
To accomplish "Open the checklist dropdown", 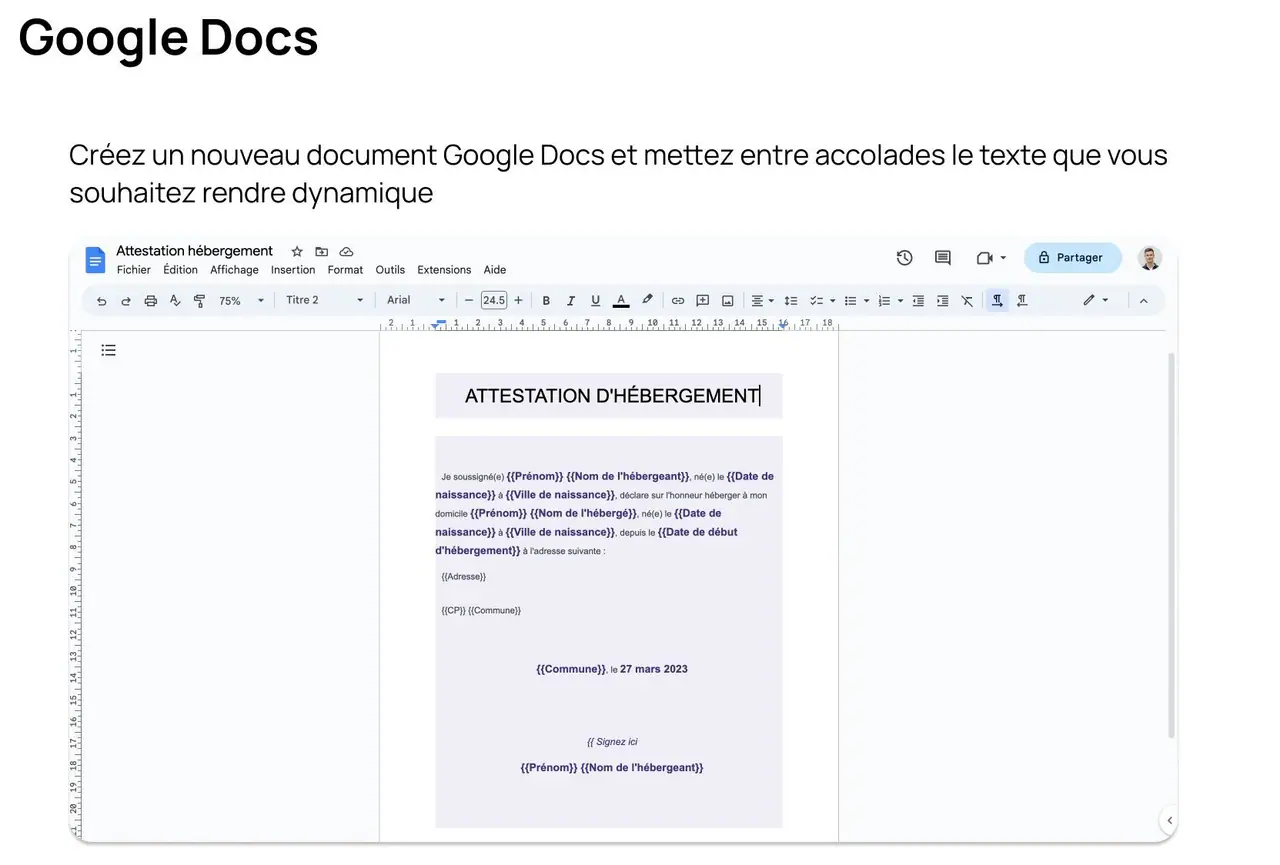I will (822, 300).
